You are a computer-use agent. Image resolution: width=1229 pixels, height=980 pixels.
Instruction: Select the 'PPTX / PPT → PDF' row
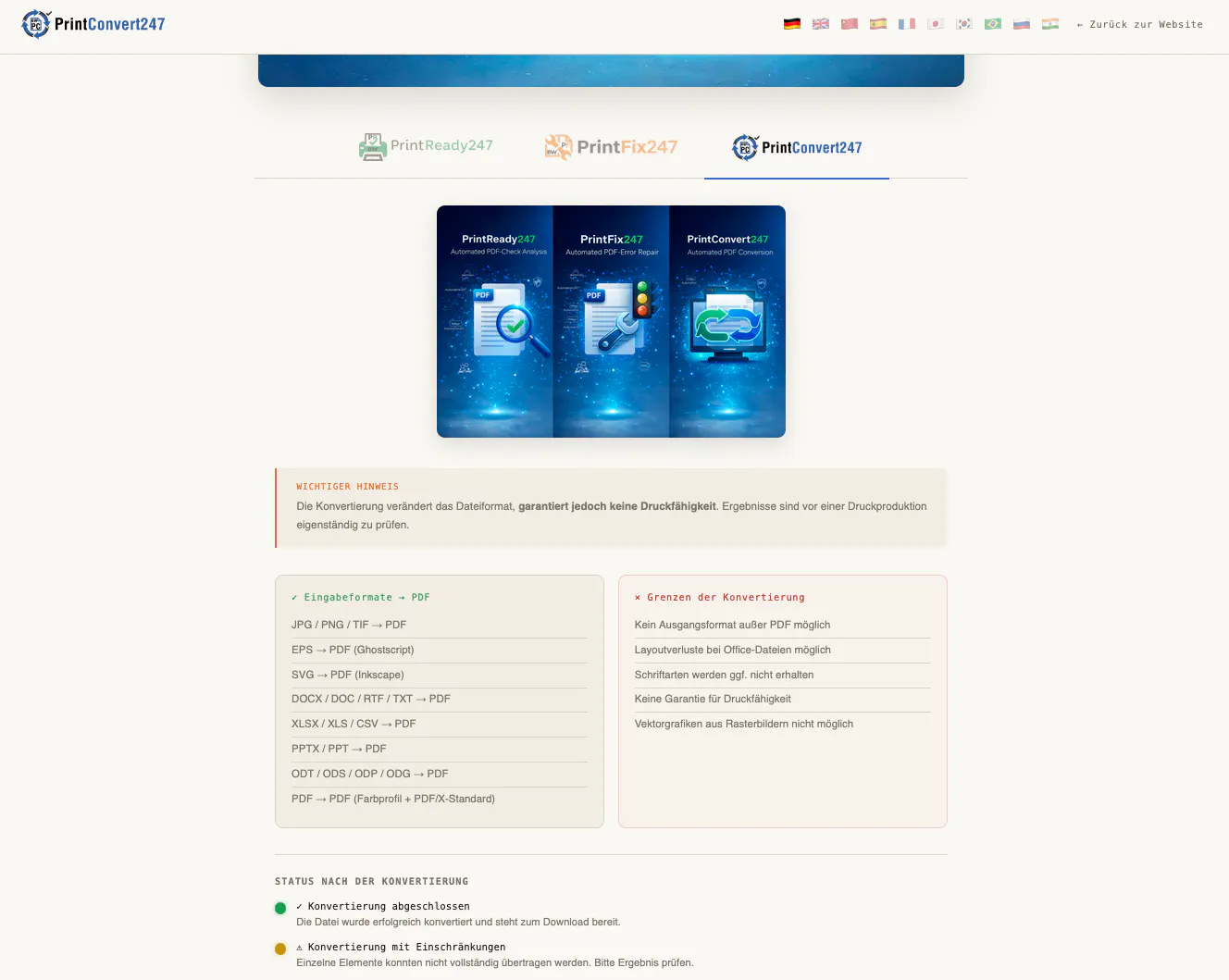click(440, 749)
